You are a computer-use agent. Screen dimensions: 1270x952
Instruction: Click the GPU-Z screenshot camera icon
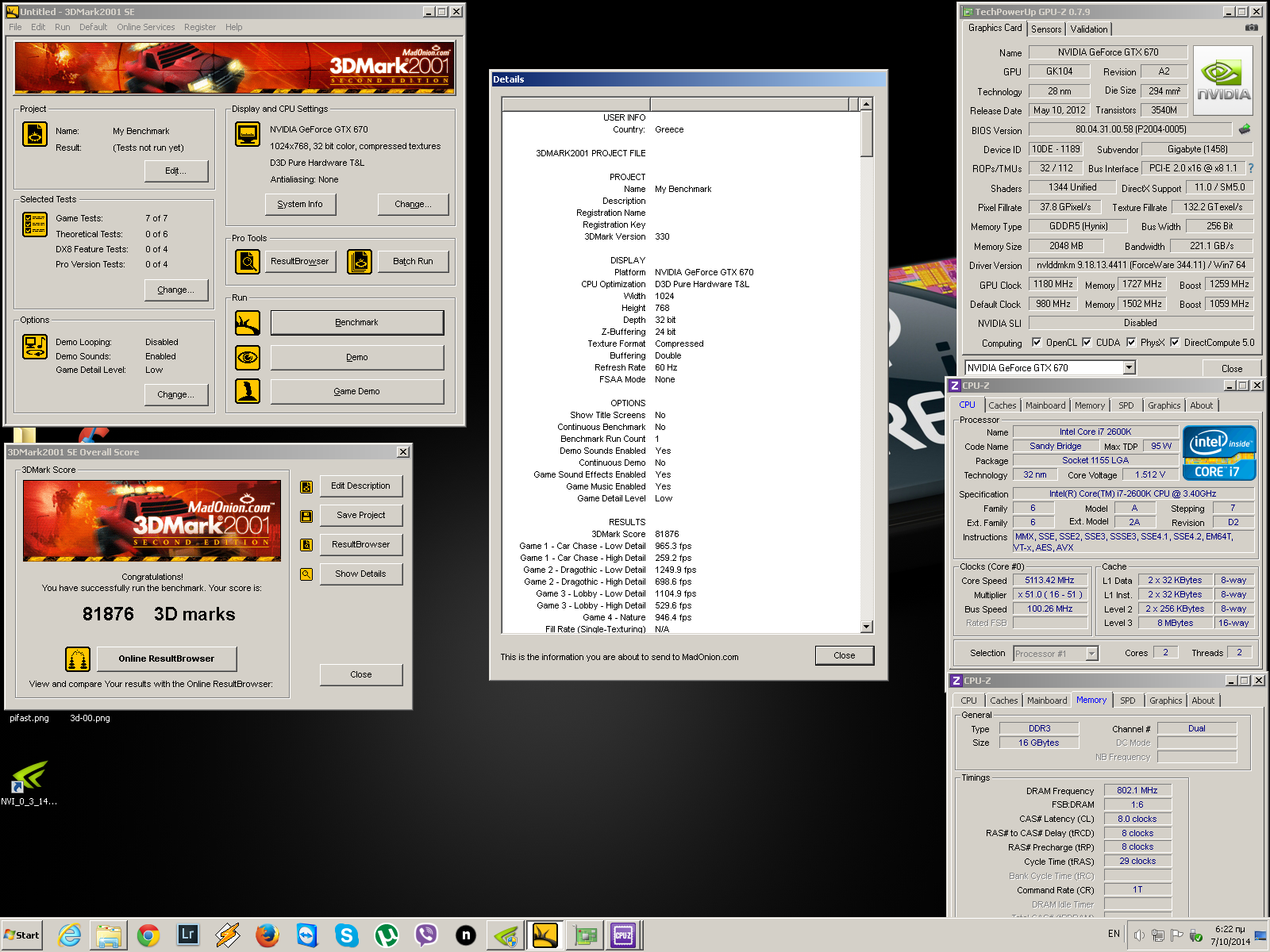pyautogui.click(x=1252, y=28)
